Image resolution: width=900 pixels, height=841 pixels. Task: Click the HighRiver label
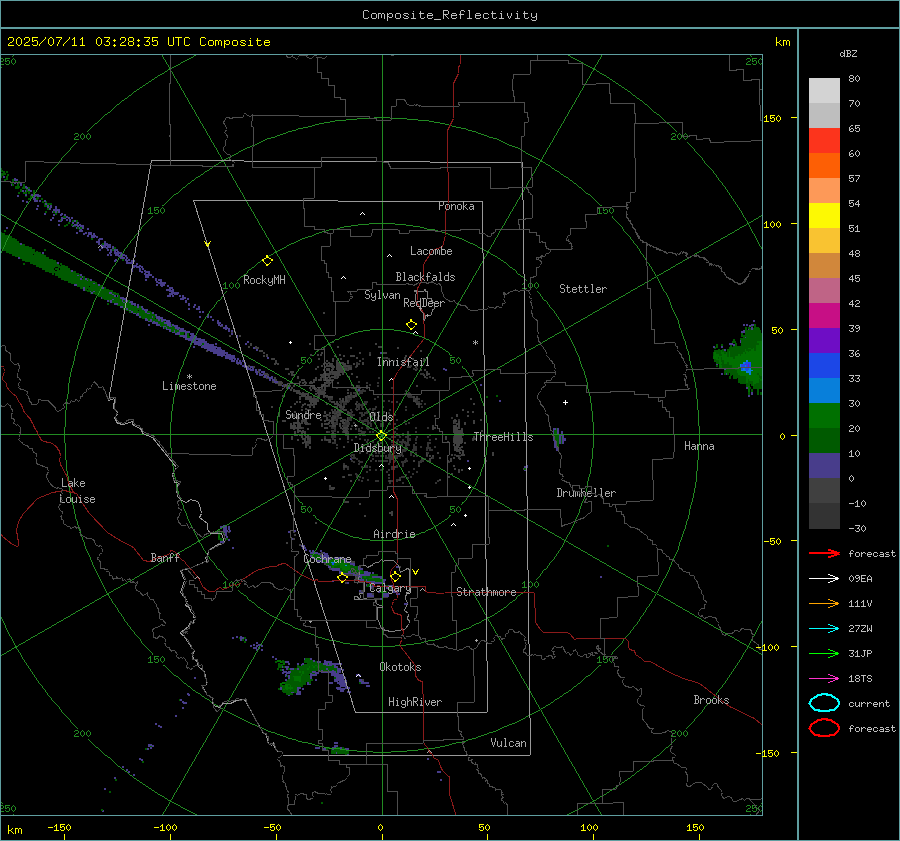point(415,702)
